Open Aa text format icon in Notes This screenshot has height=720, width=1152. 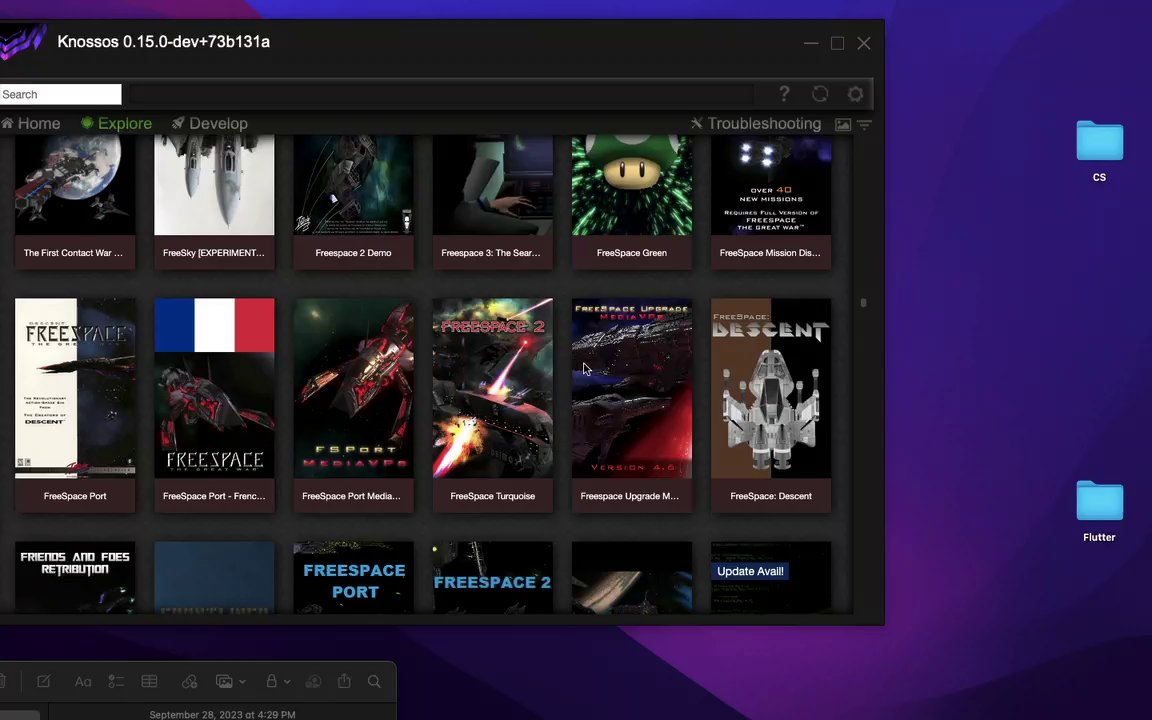(x=83, y=682)
